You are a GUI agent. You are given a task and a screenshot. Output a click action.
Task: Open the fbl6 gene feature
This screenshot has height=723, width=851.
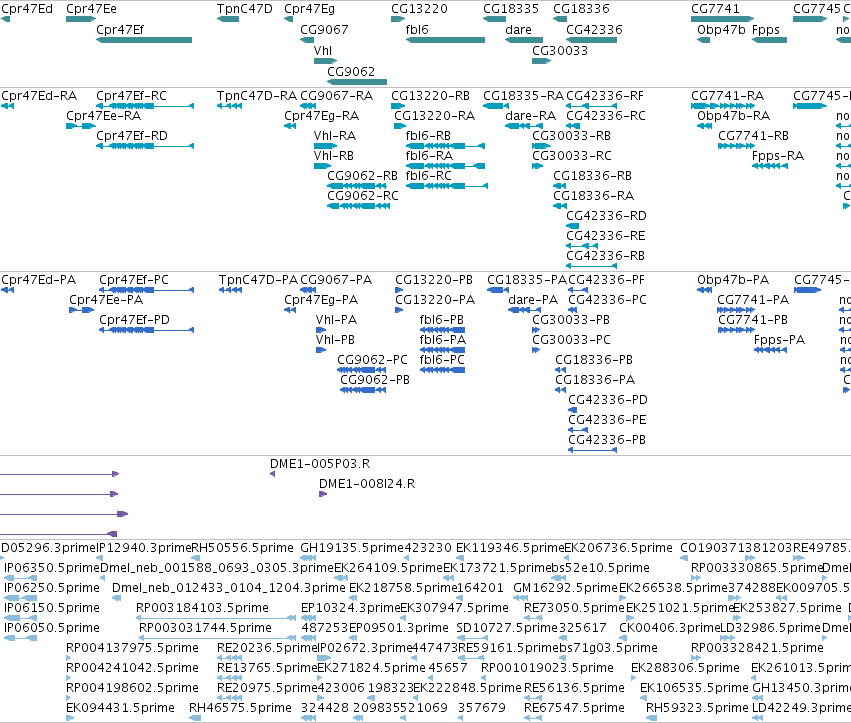(445, 40)
